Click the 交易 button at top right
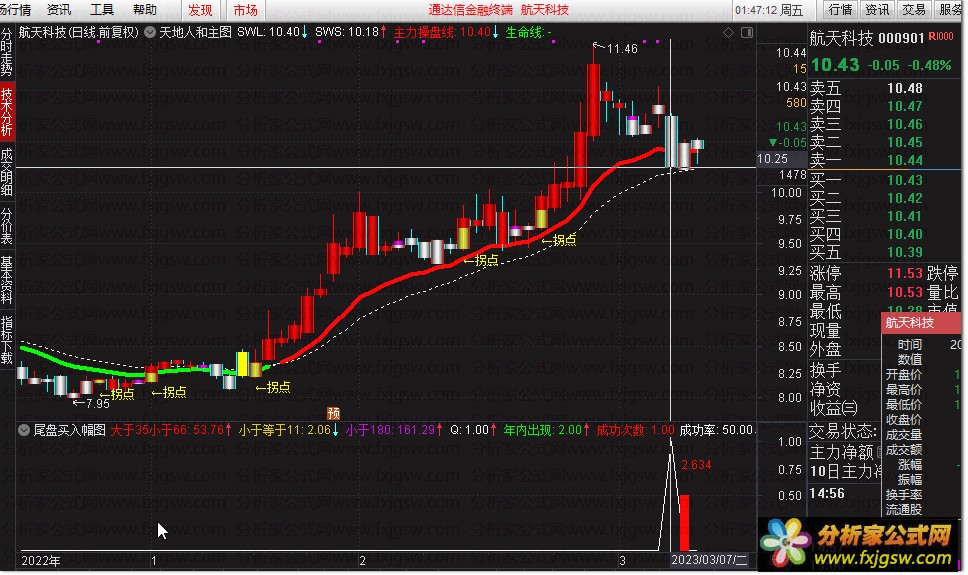Viewport: 968px width, 575px height. [x=914, y=9]
